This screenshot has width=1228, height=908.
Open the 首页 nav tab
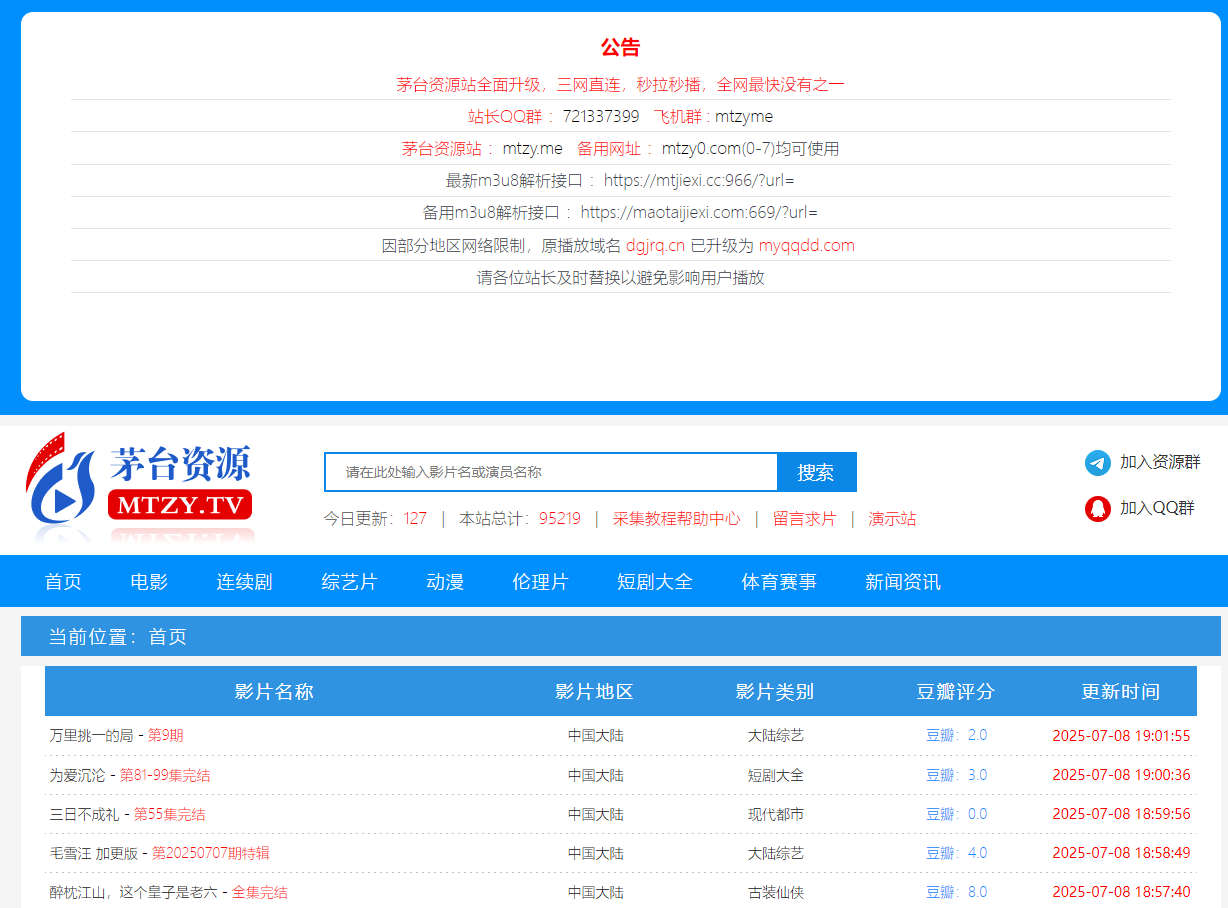pyautogui.click(x=63, y=581)
